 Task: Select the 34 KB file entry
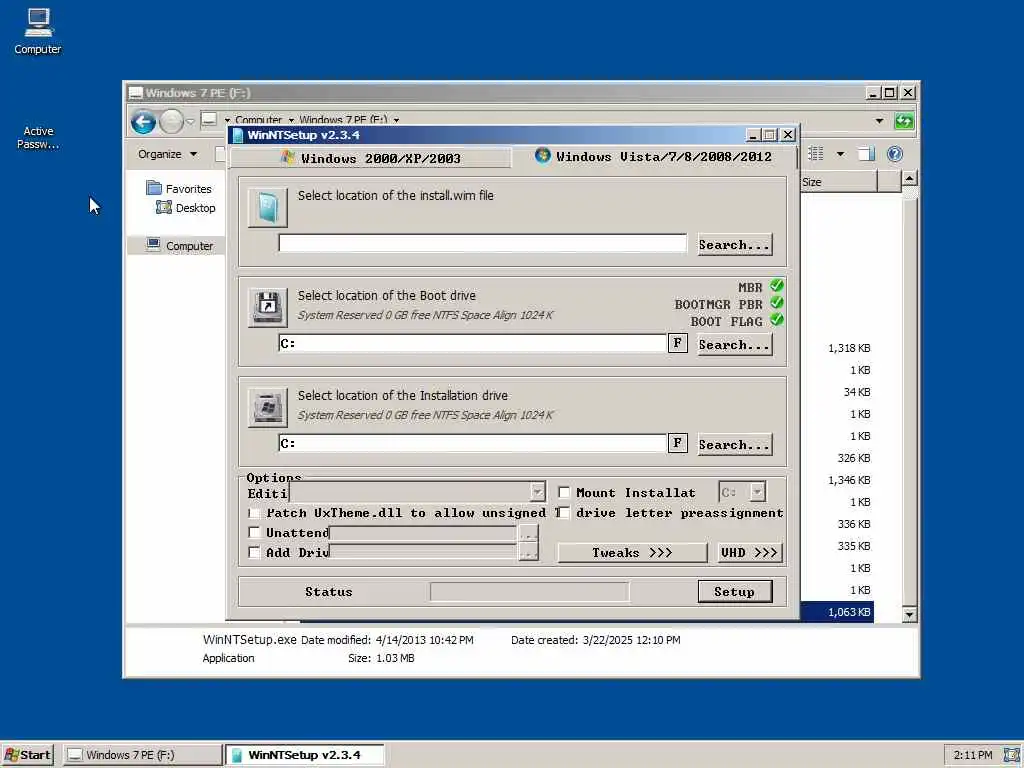click(857, 392)
